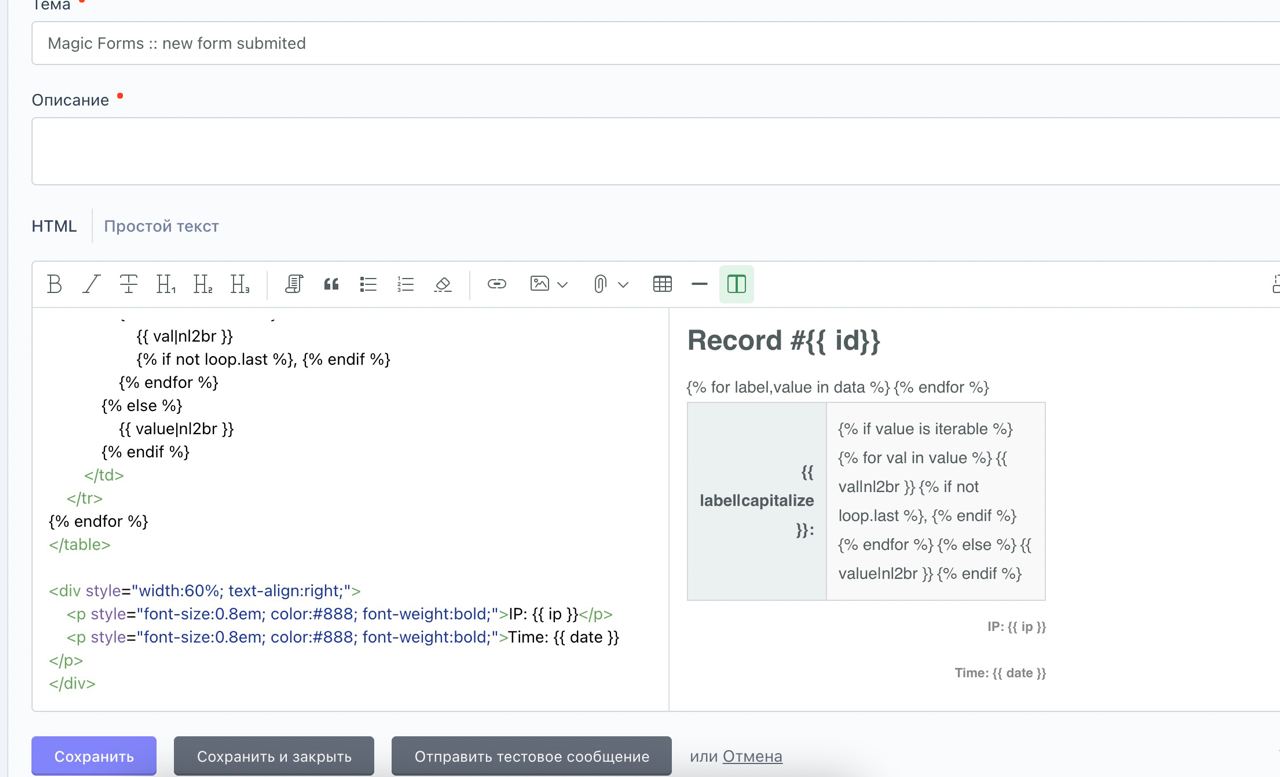Create a bulleted list
Image resolution: width=1280 pixels, height=777 pixels.
[x=368, y=284]
